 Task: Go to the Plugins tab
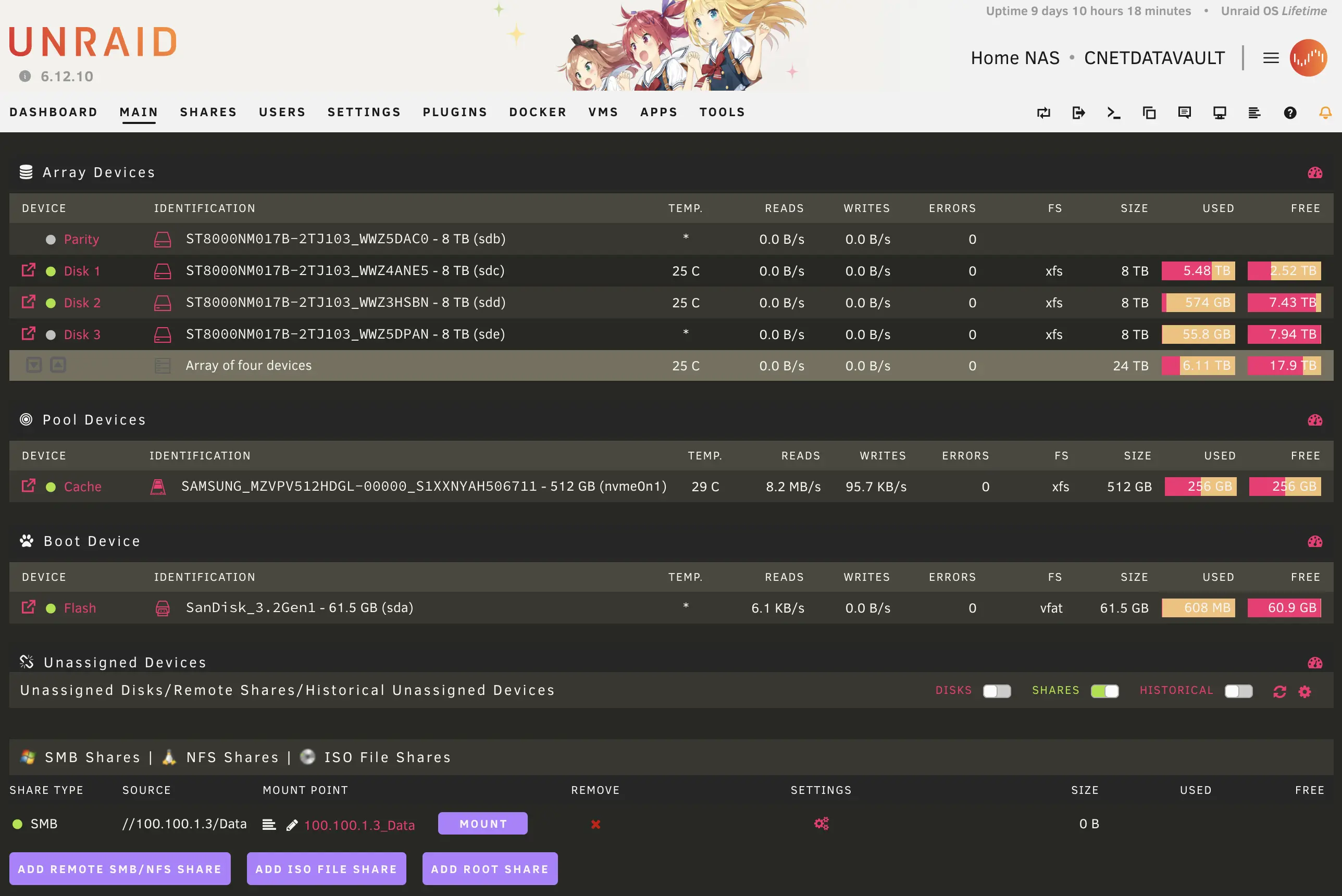coord(455,112)
